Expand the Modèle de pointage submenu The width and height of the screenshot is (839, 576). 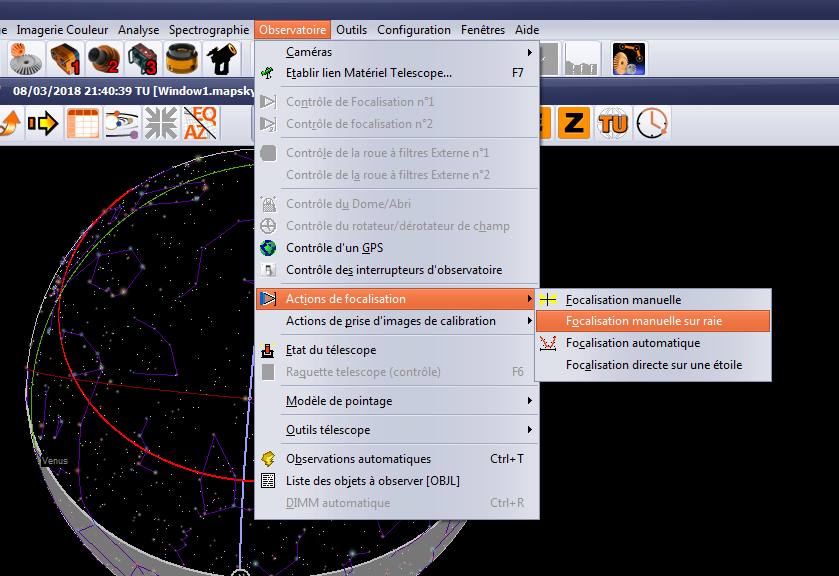397,401
